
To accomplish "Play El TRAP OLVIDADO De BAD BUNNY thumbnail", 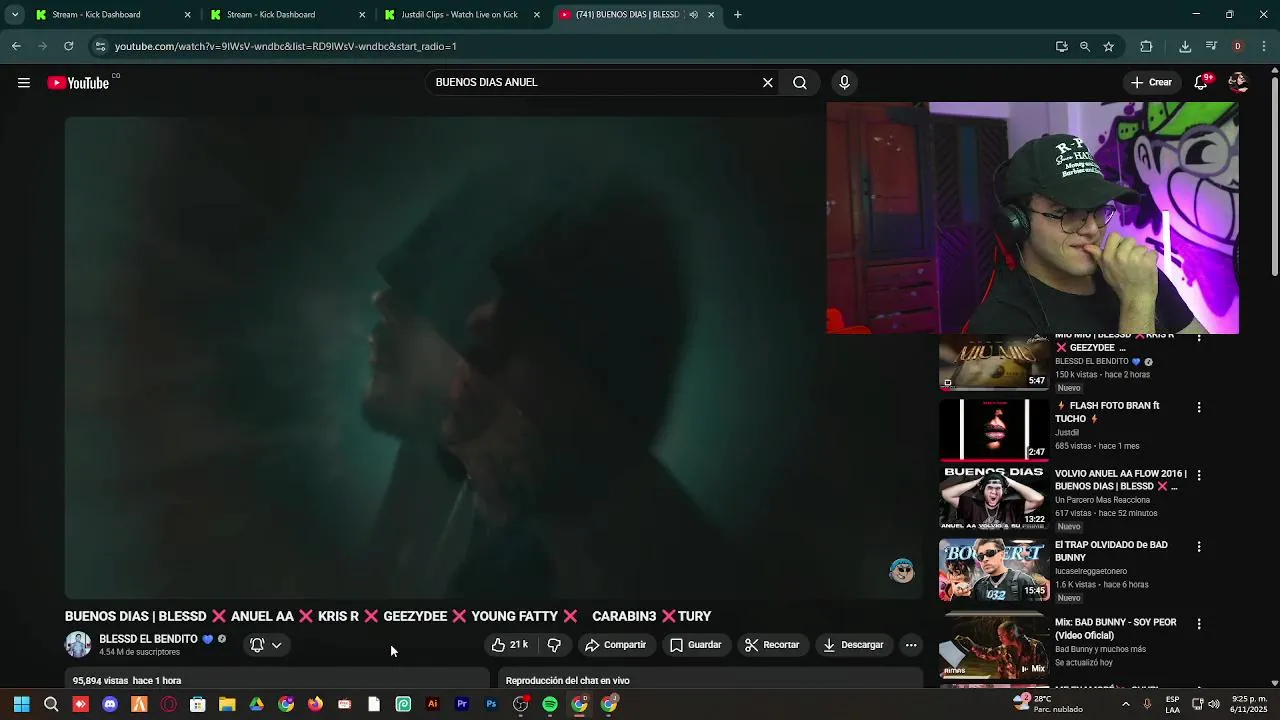I will coord(994,569).
